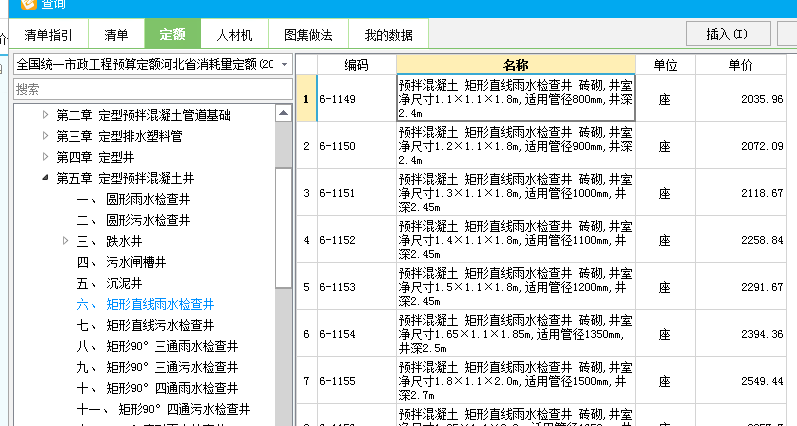Expand the 三、跌水井 subtree

(x=66, y=240)
